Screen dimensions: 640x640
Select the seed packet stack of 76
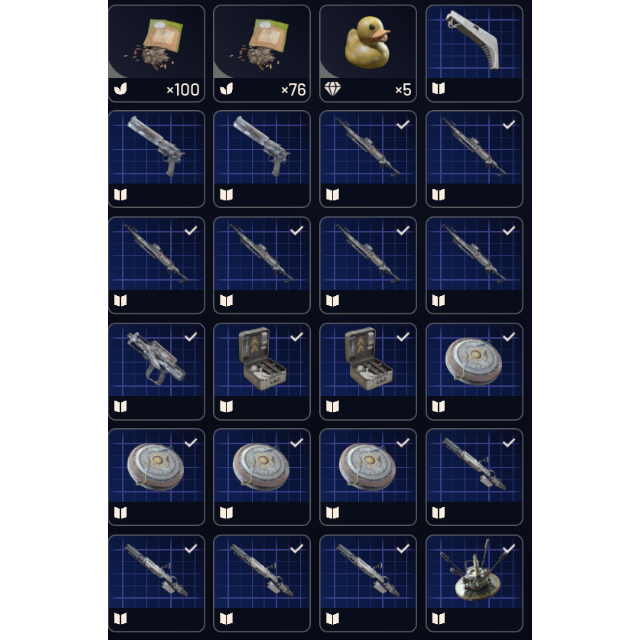tap(262, 53)
